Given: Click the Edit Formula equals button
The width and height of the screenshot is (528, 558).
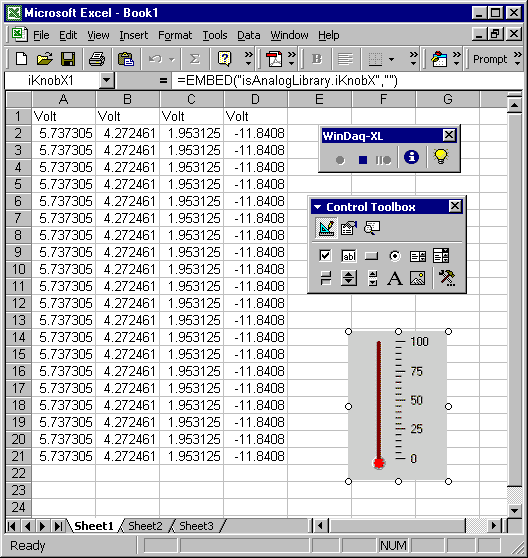Looking at the screenshot, I should 163,81.
